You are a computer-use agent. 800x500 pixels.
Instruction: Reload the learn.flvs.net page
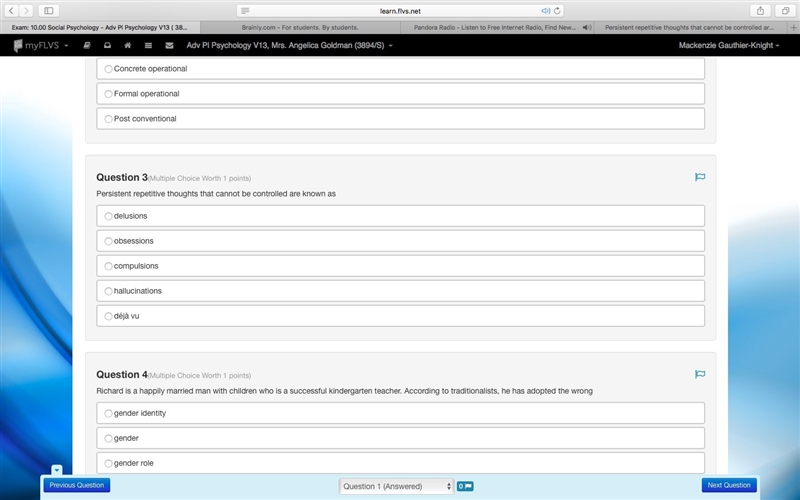(x=557, y=11)
